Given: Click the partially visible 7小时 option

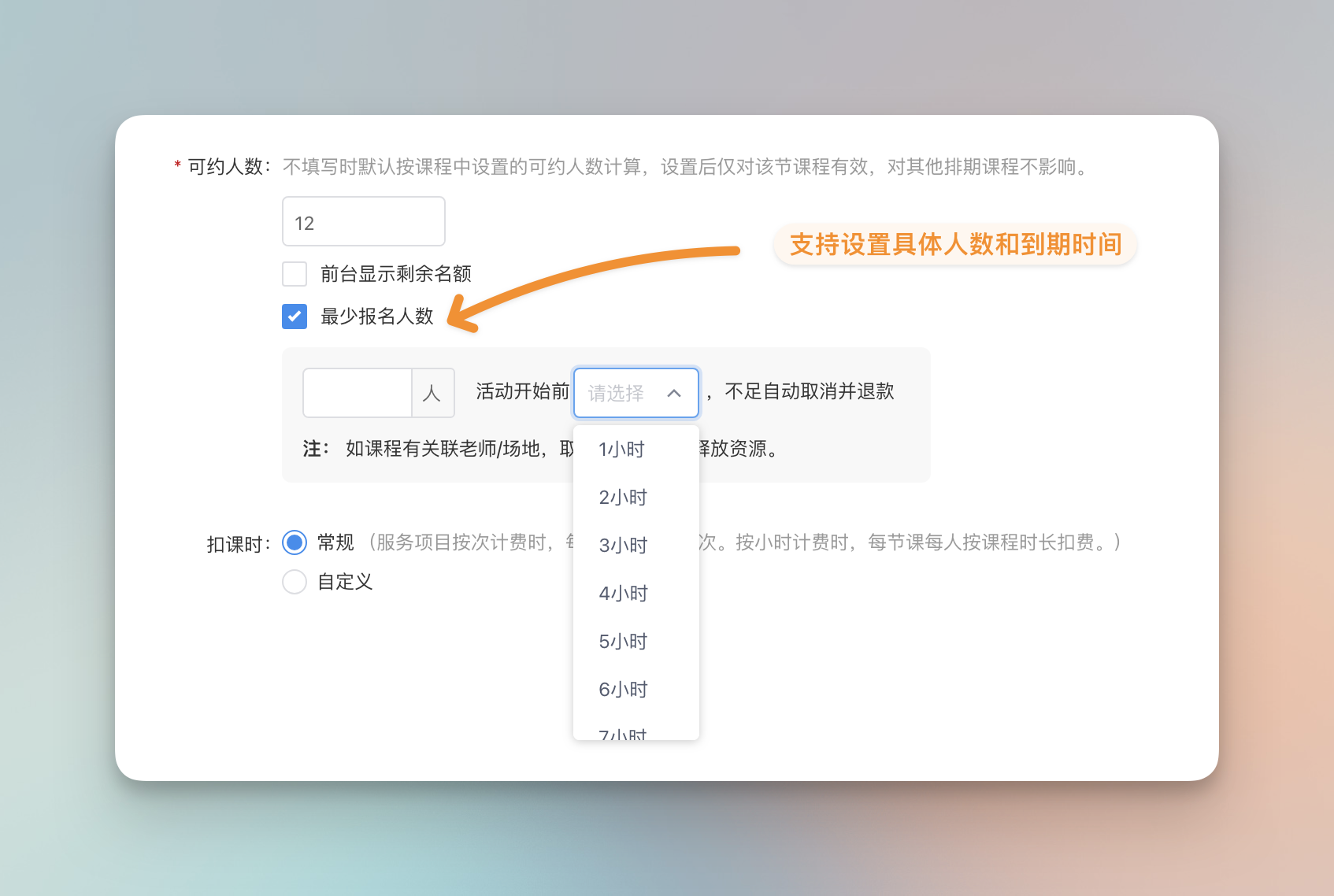Looking at the screenshot, I should coord(623,734).
